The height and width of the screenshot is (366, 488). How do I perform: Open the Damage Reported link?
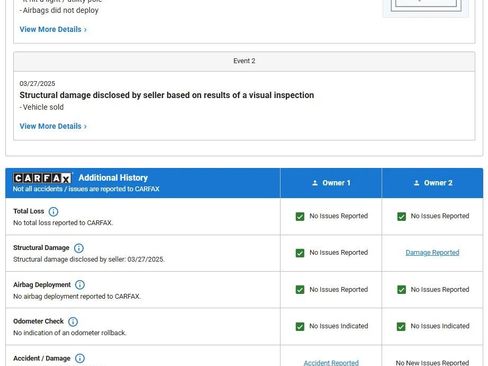tap(432, 253)
